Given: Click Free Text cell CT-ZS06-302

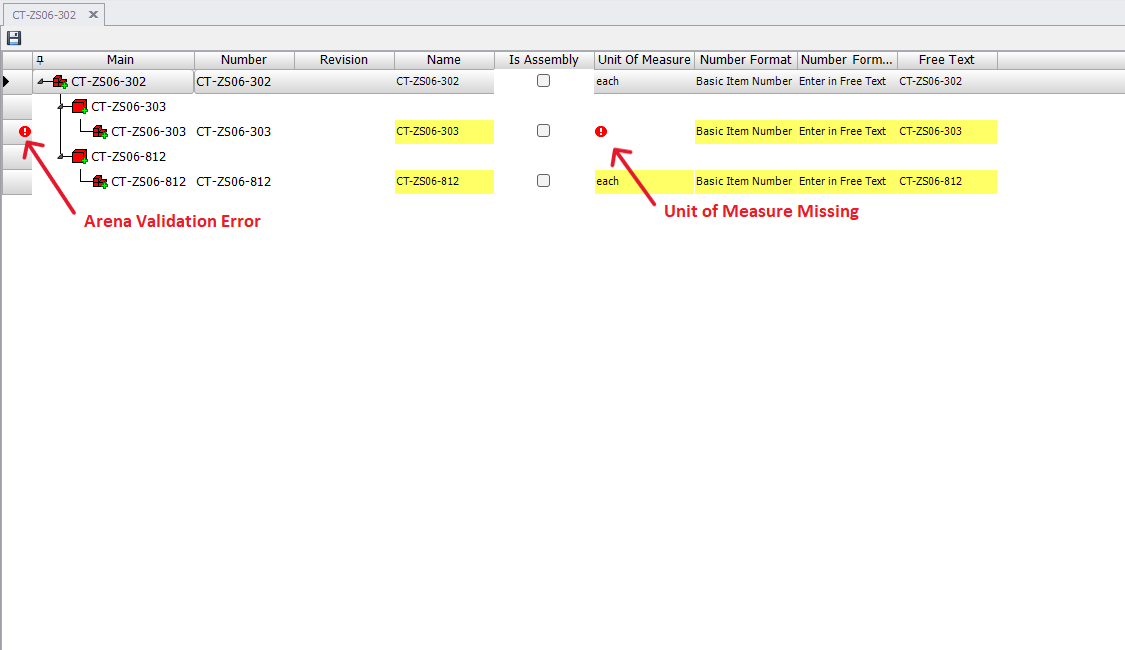Looking at the screenshot, I should [x=947, y=82].
